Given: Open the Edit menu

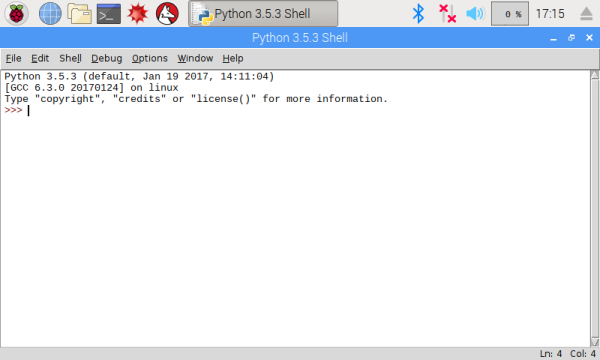Looking at the screenshot, I should click(x=40, y=58).
